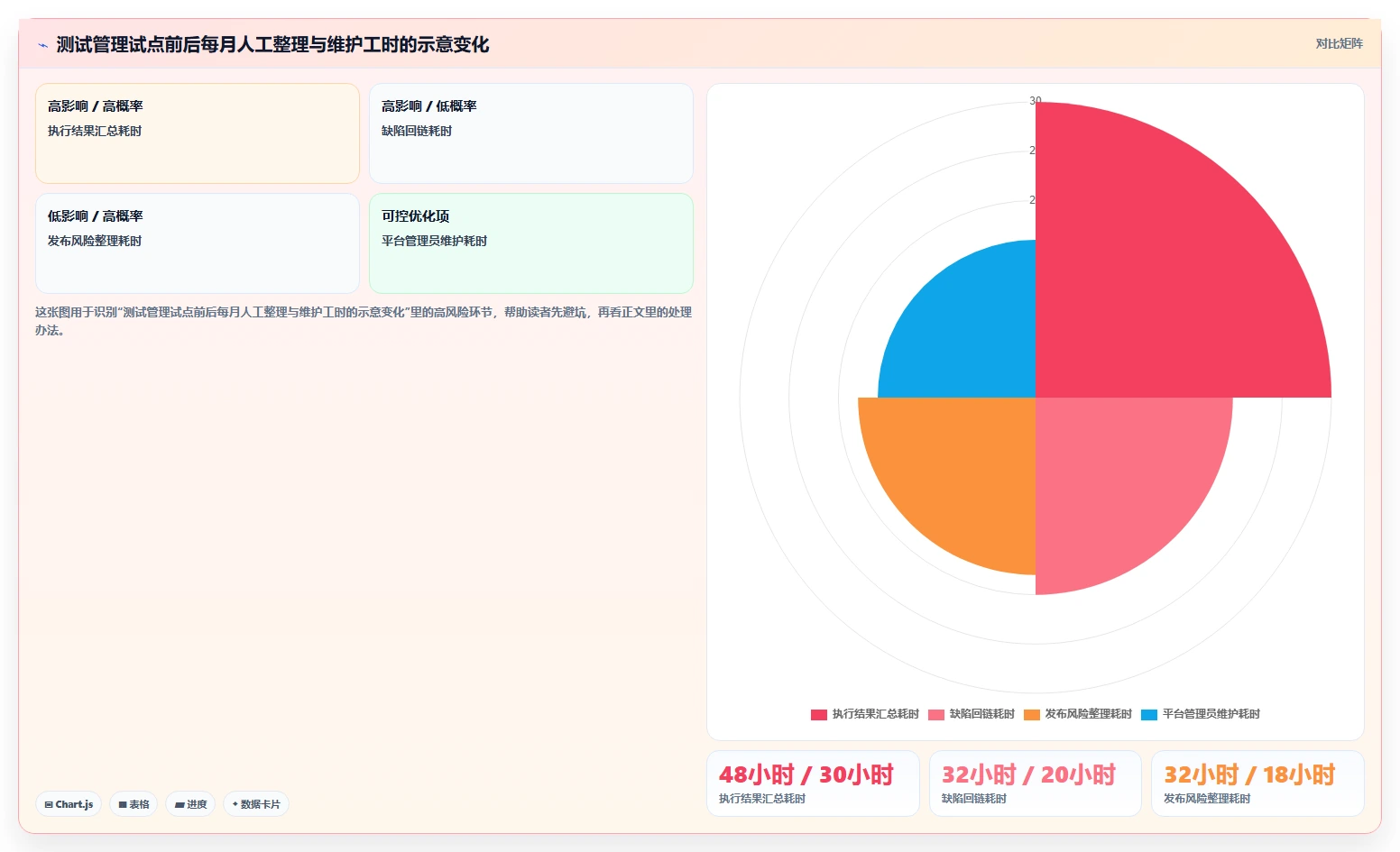Select the 低影响 / 高概率 card
The height and width of the screenshot is (852, 1400).
198,243
